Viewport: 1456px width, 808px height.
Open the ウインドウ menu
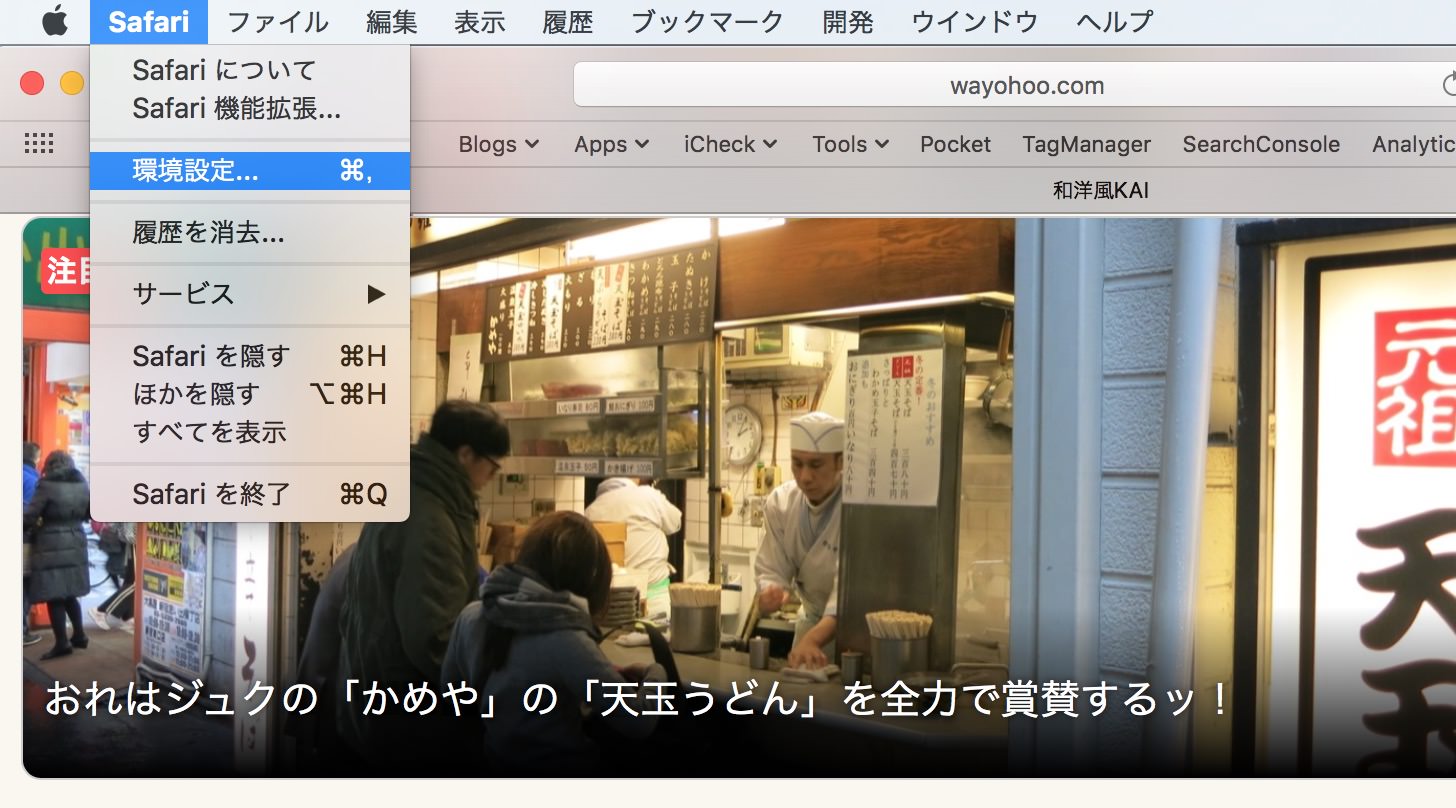974,21
